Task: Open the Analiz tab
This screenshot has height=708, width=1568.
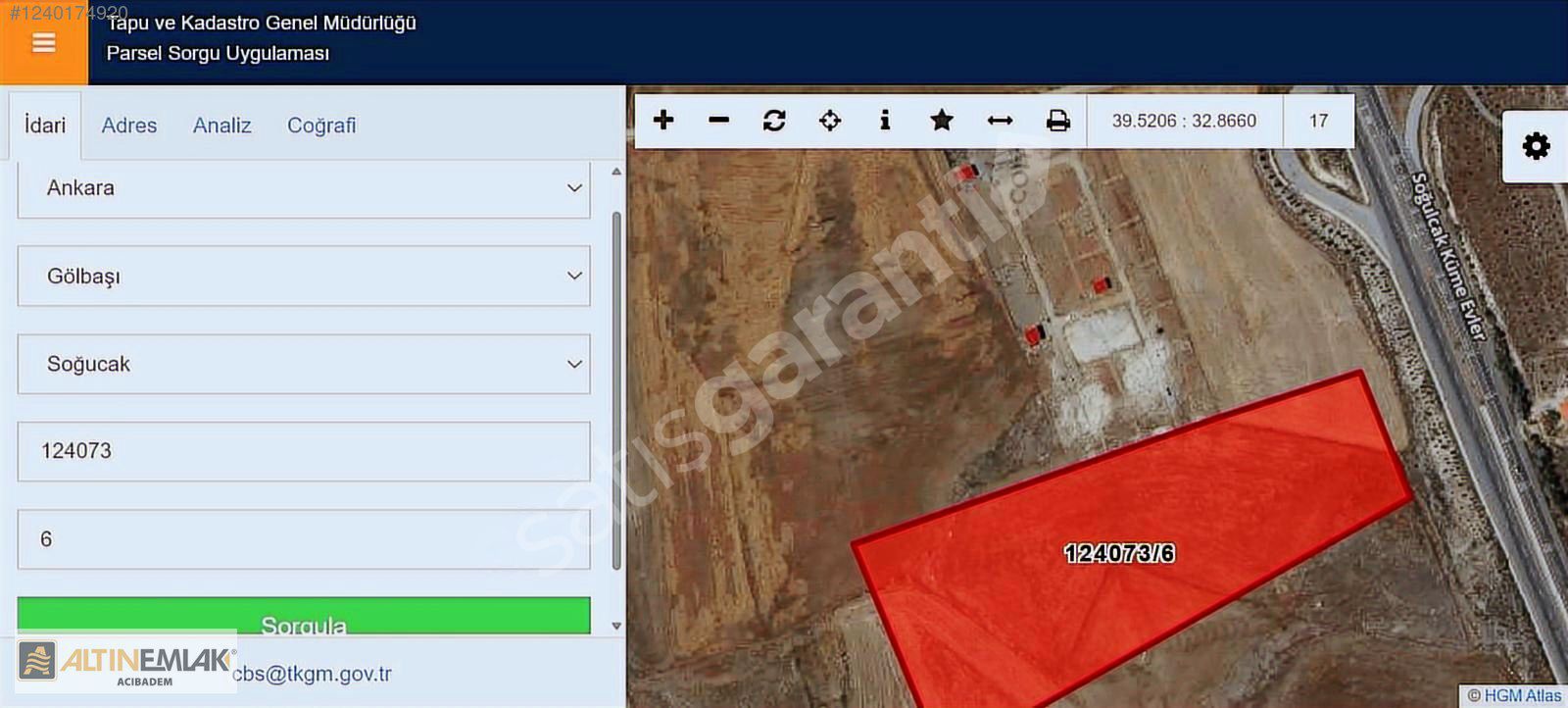Action: (222, 126)
